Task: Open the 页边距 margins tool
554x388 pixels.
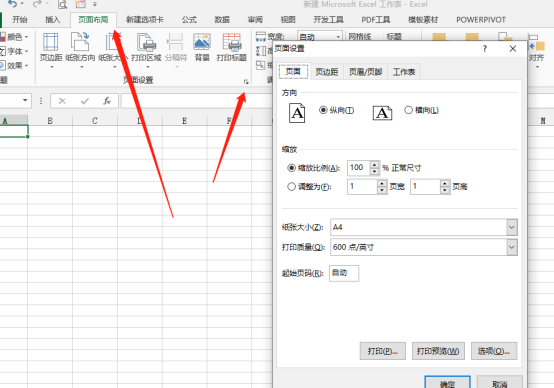Action: coord(51,51)
